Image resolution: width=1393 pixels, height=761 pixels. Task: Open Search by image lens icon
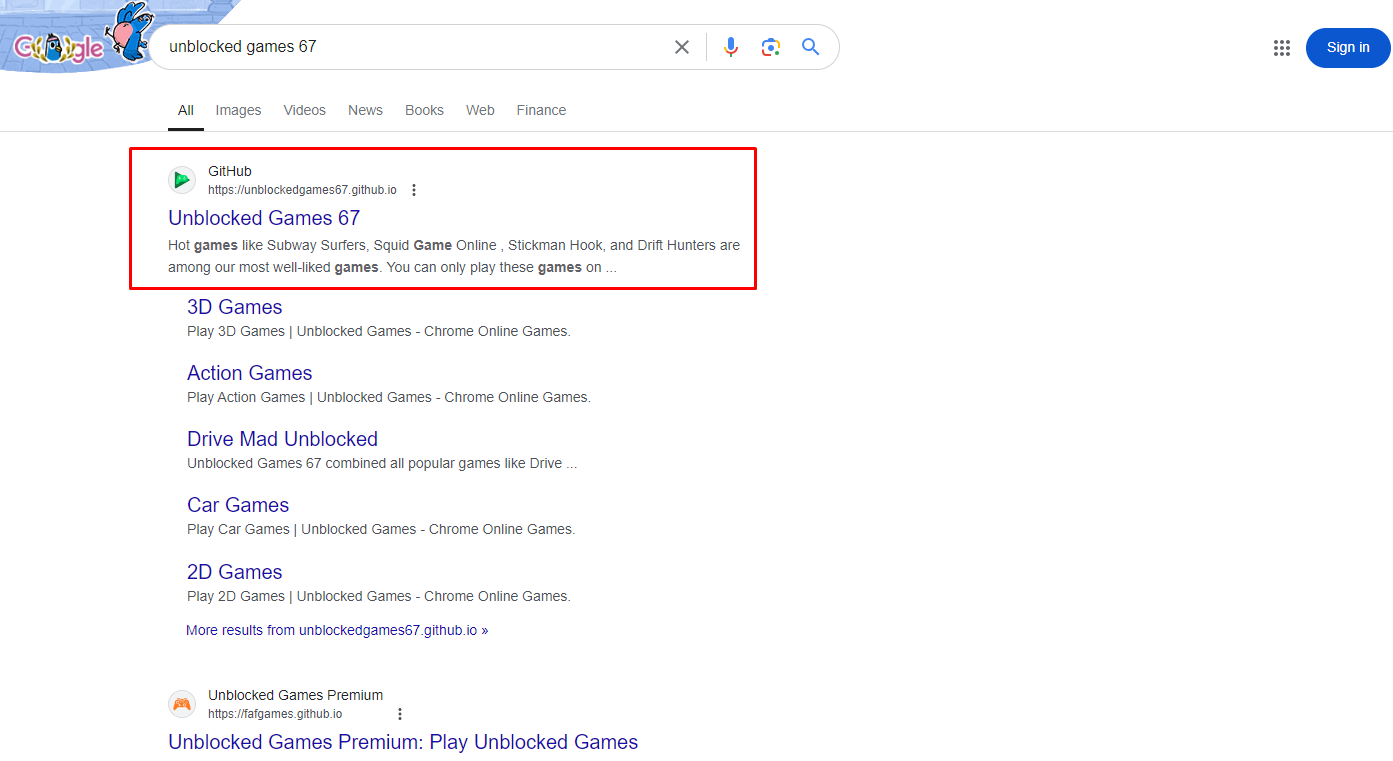(x=770, y=47)
